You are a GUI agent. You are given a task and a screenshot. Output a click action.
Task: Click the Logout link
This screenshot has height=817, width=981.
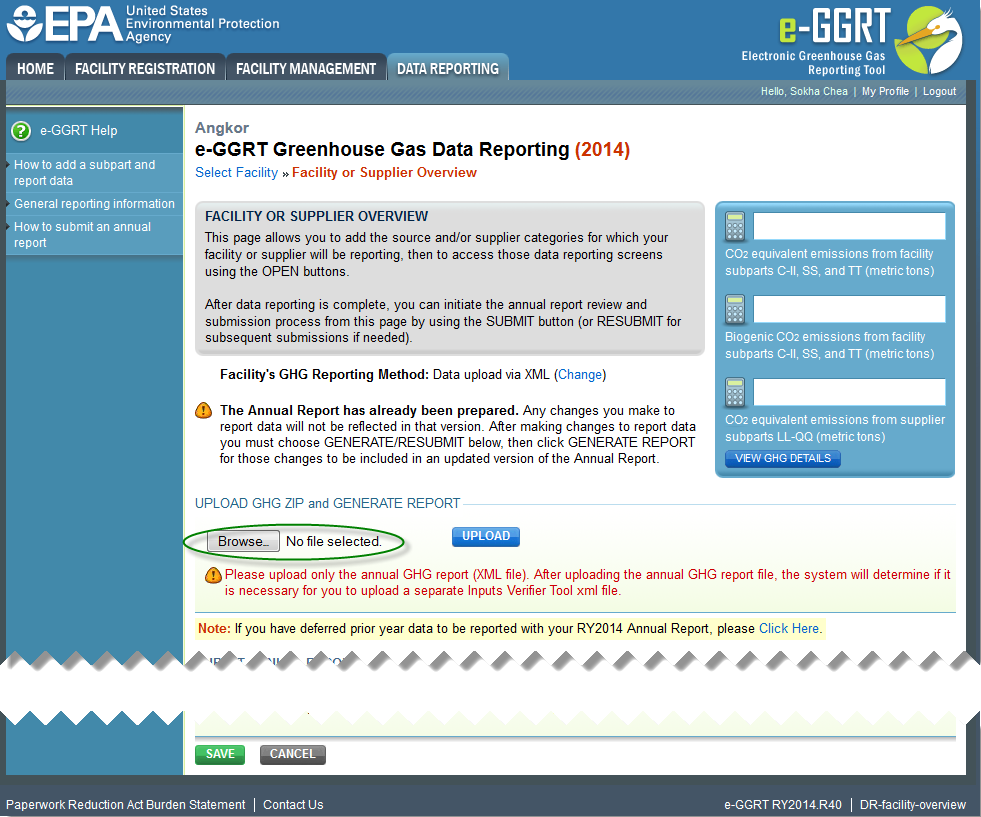click(x=939, y=91)
